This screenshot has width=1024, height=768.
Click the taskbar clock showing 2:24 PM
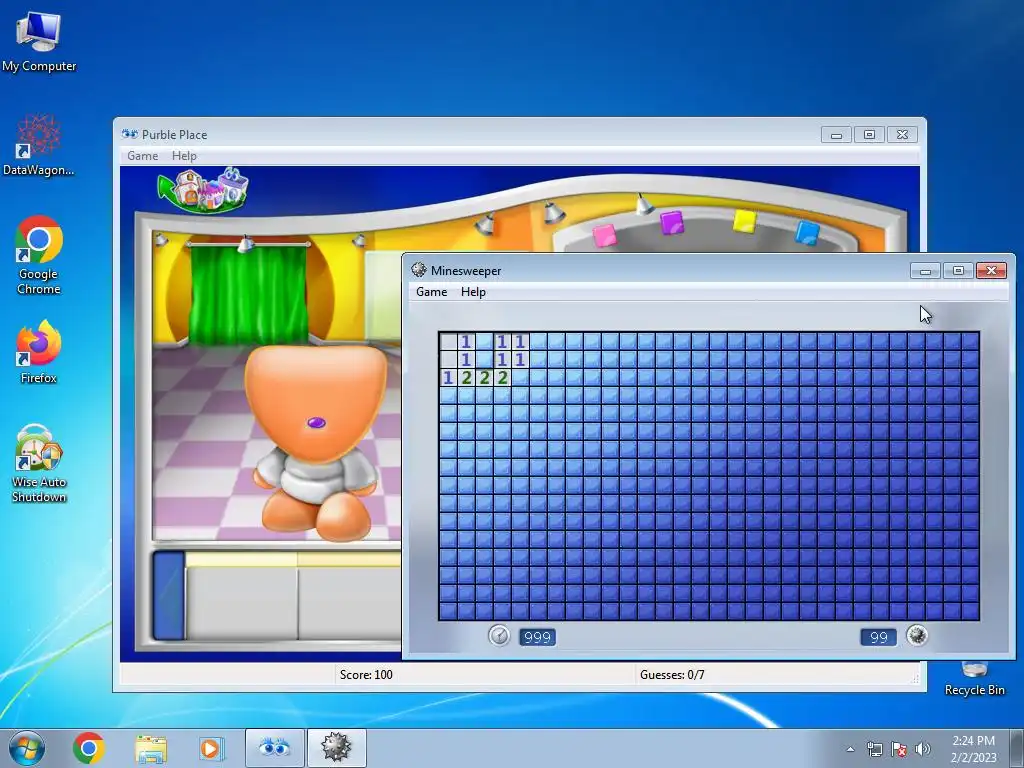click(x=973, y=748)
